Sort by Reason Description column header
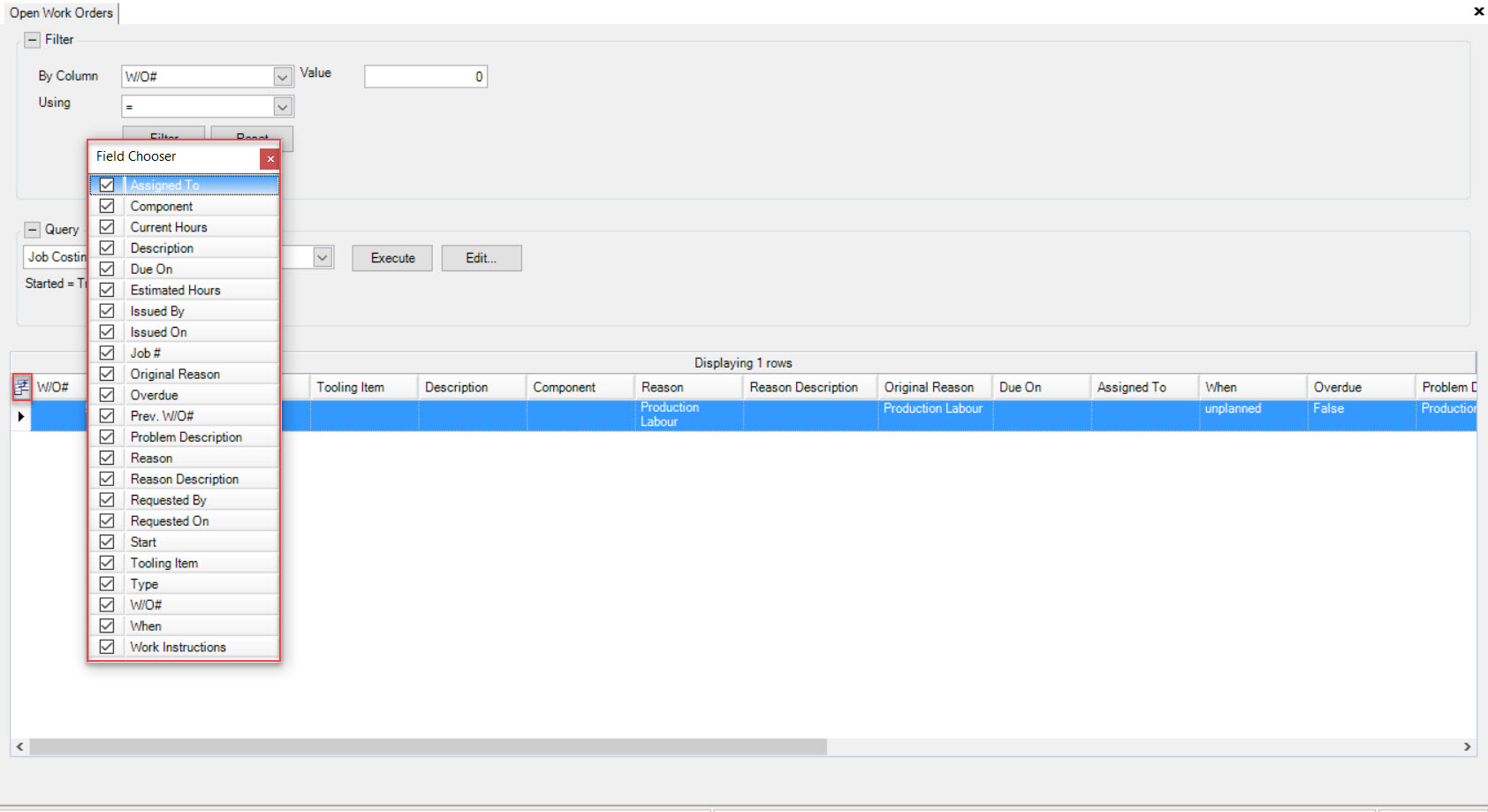This screenshot has width=1488, height=812. [x=810, y=387]
